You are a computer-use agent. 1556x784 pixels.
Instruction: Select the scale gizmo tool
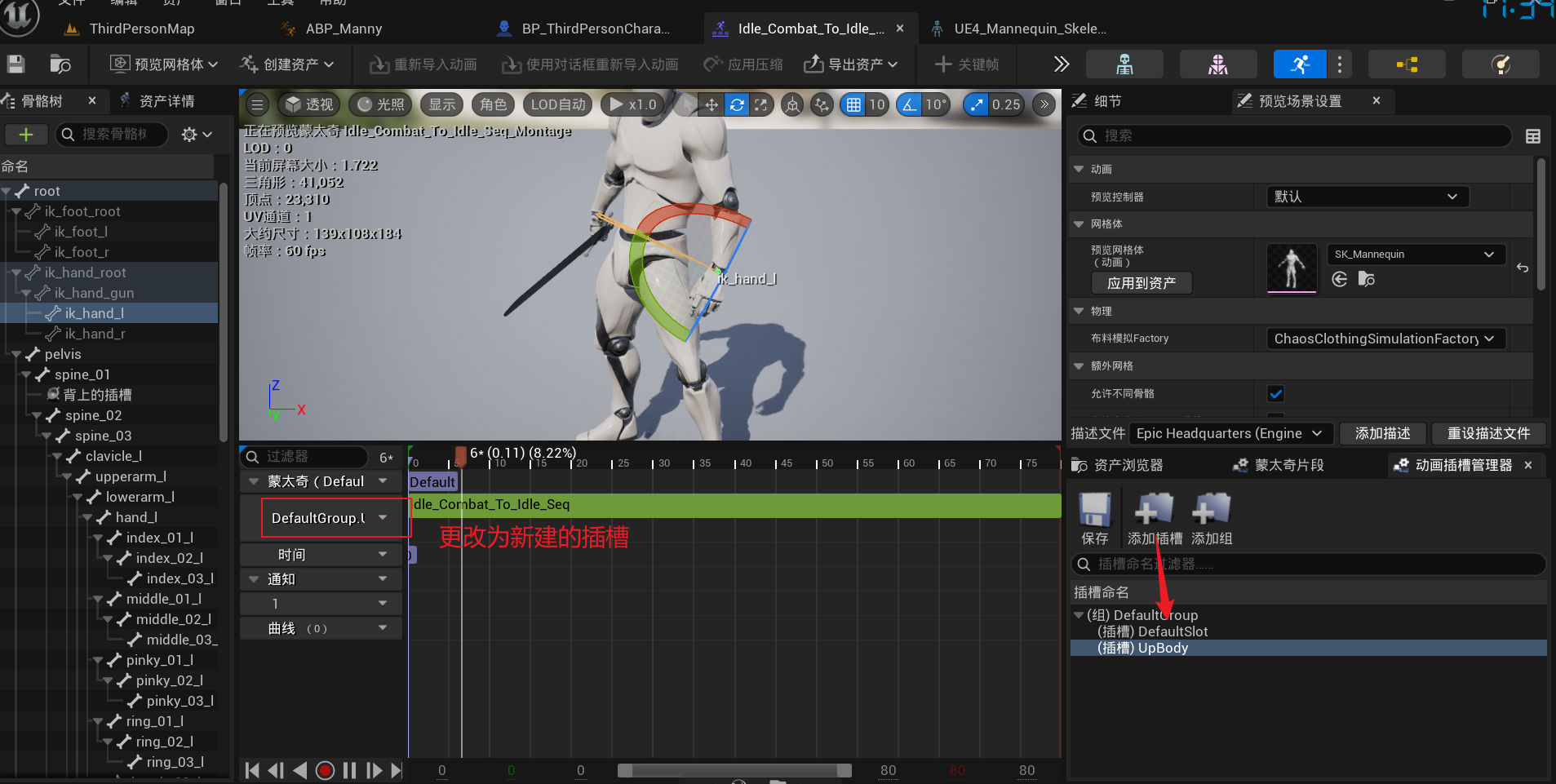click(x=761, y=104)
